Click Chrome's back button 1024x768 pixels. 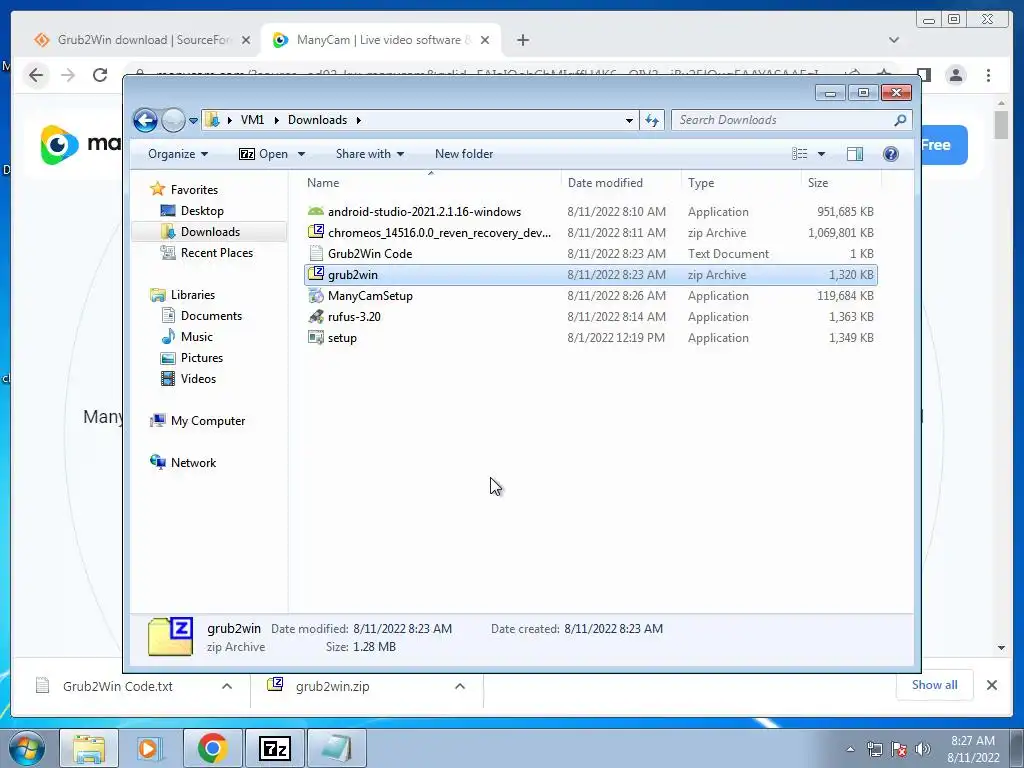pyautogui.click(x=36, y=75)
